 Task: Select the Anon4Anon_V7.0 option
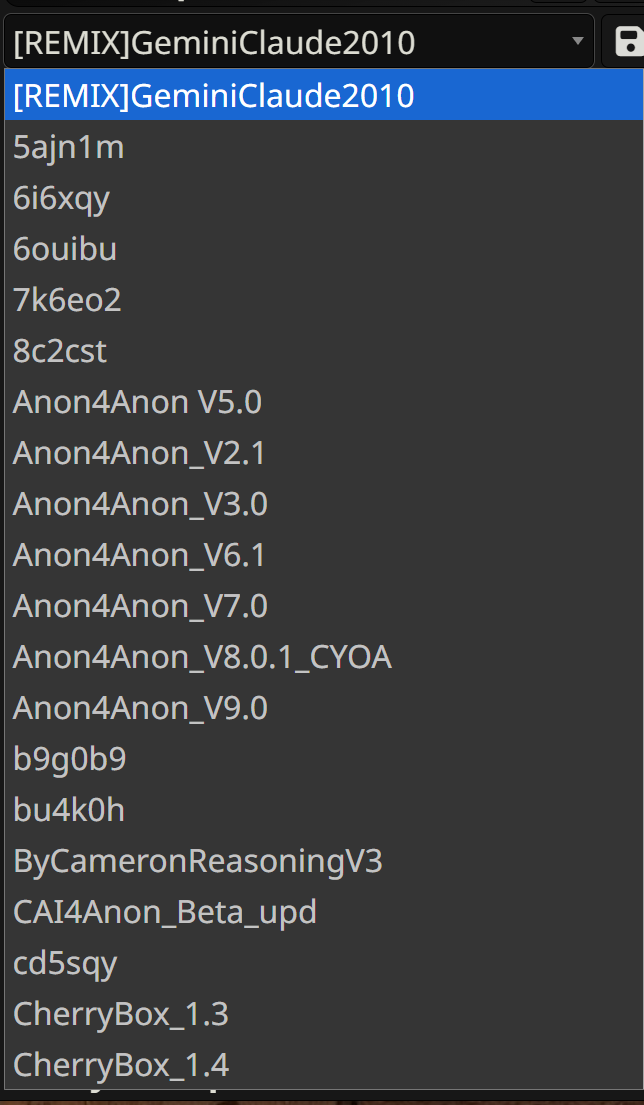(x=140, y=607)
